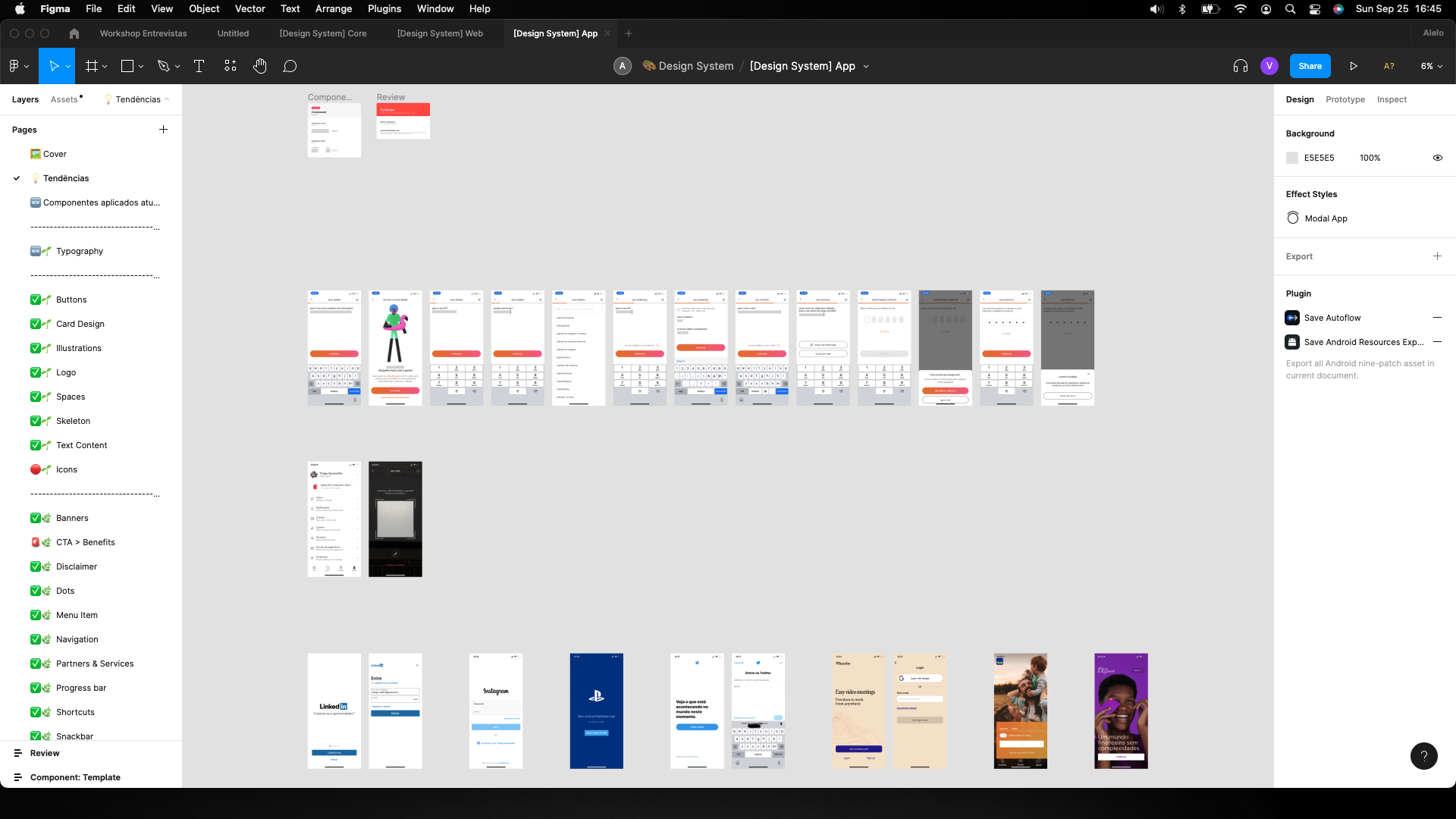
Task: Remove the Save Autoflow plugin entry
Action: tap(1437, 318)
